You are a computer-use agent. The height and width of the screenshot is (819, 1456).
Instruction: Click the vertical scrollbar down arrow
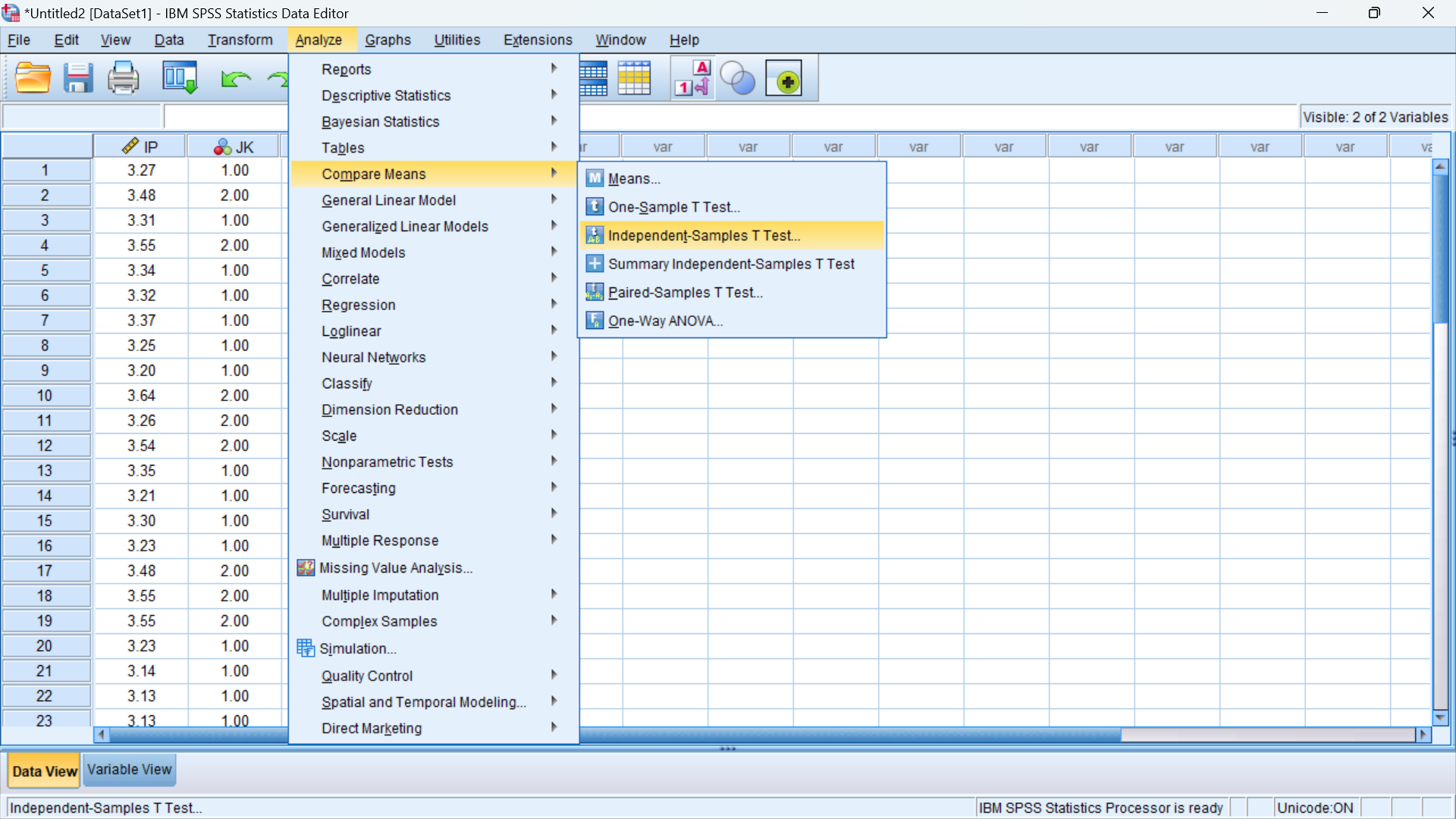(1441, 717)
